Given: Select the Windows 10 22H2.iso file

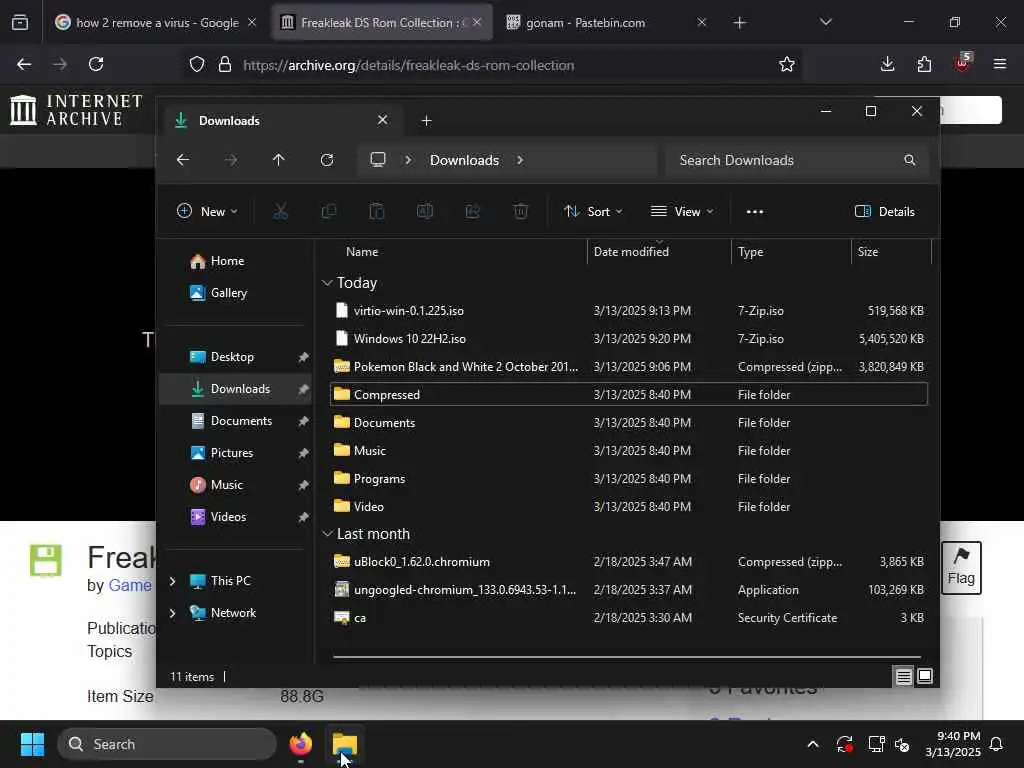Looking at the screenshot, I should click(629, 338).
